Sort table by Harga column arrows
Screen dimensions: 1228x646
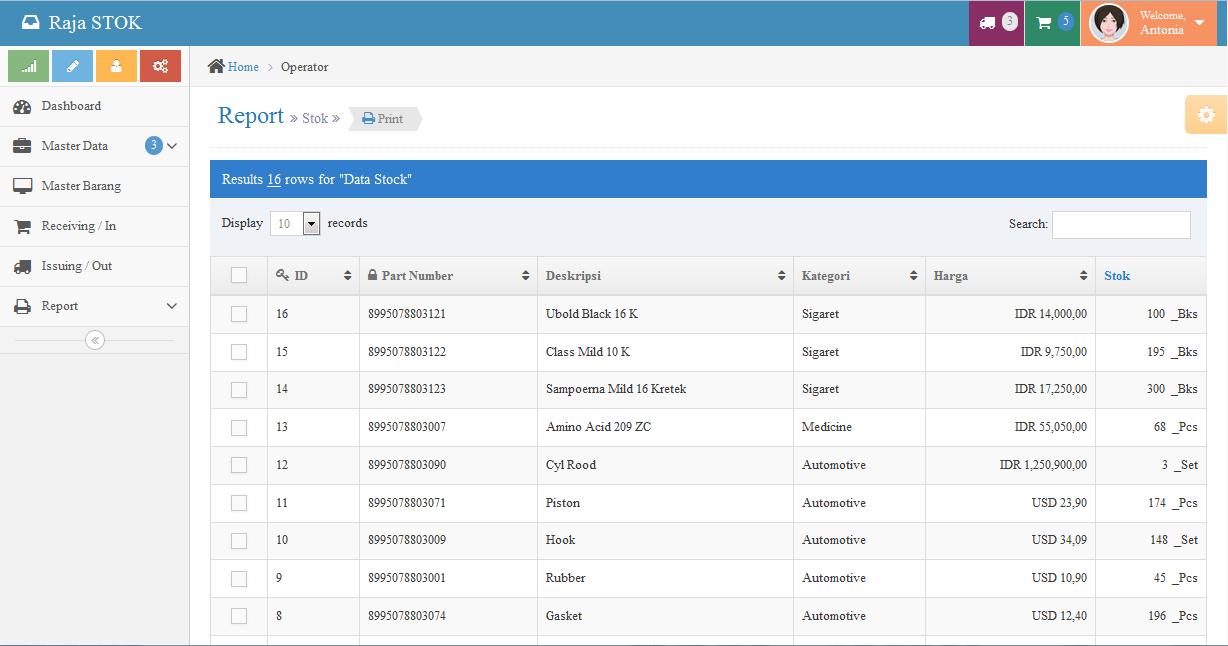point(1084,276)
